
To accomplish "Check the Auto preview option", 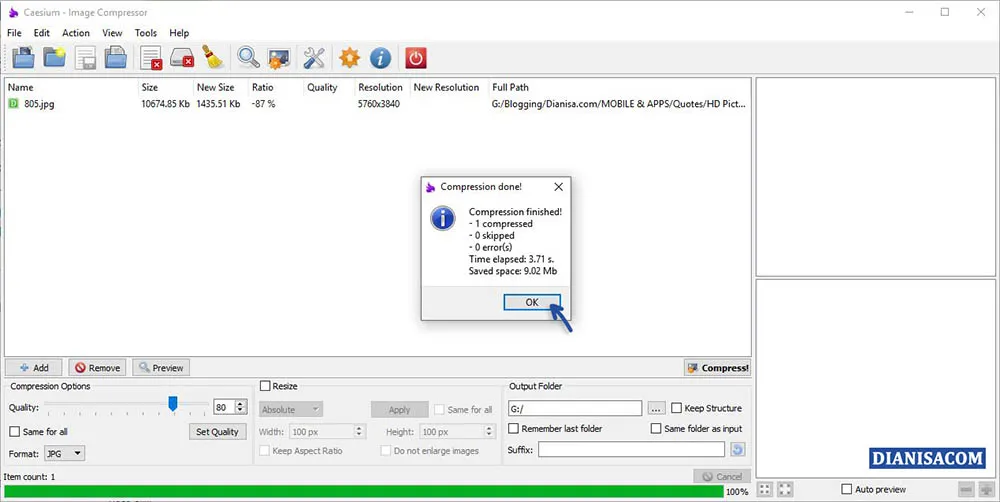I will coord(847,489).
